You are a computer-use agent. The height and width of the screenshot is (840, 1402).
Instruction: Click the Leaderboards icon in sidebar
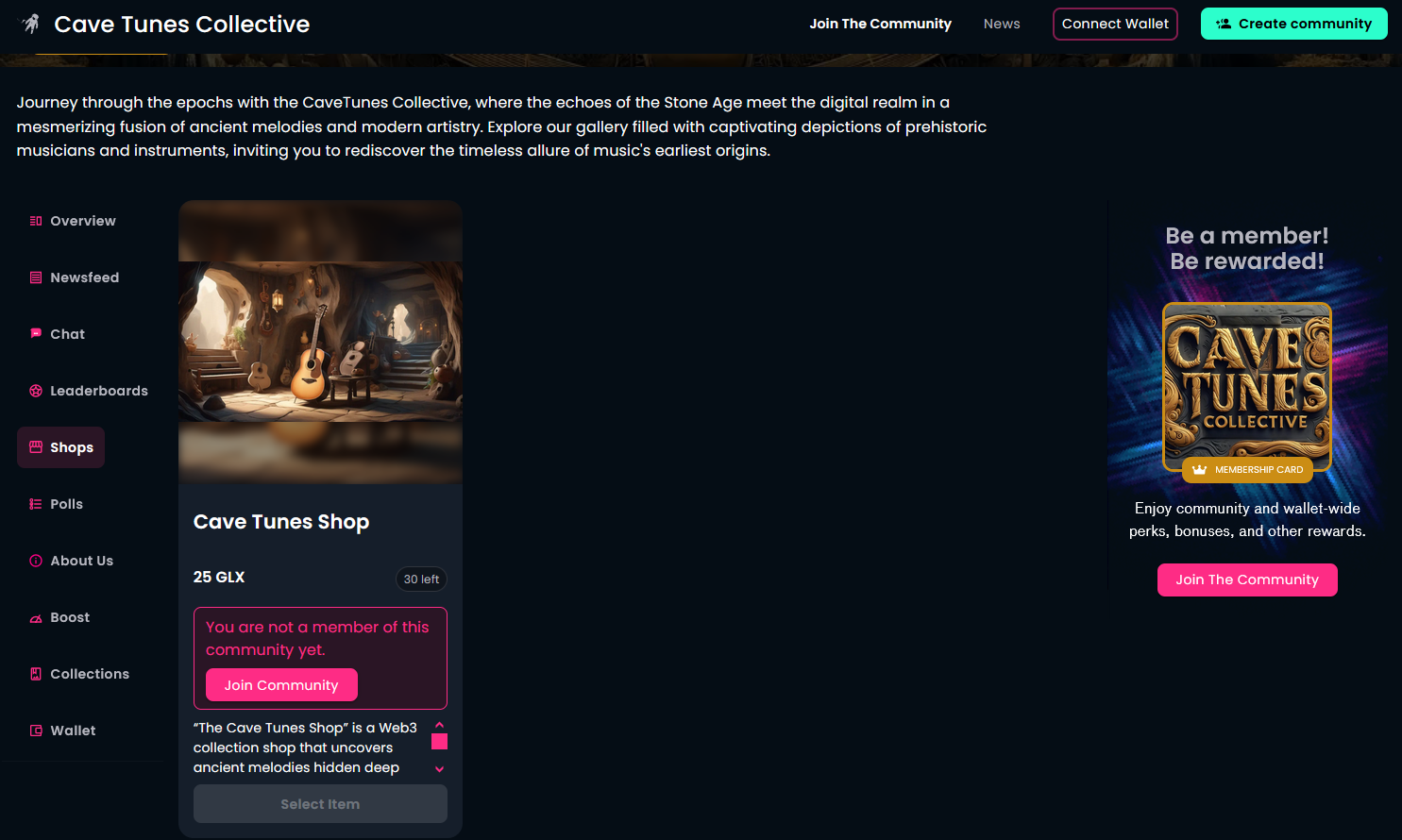click(x=36, y=391)
